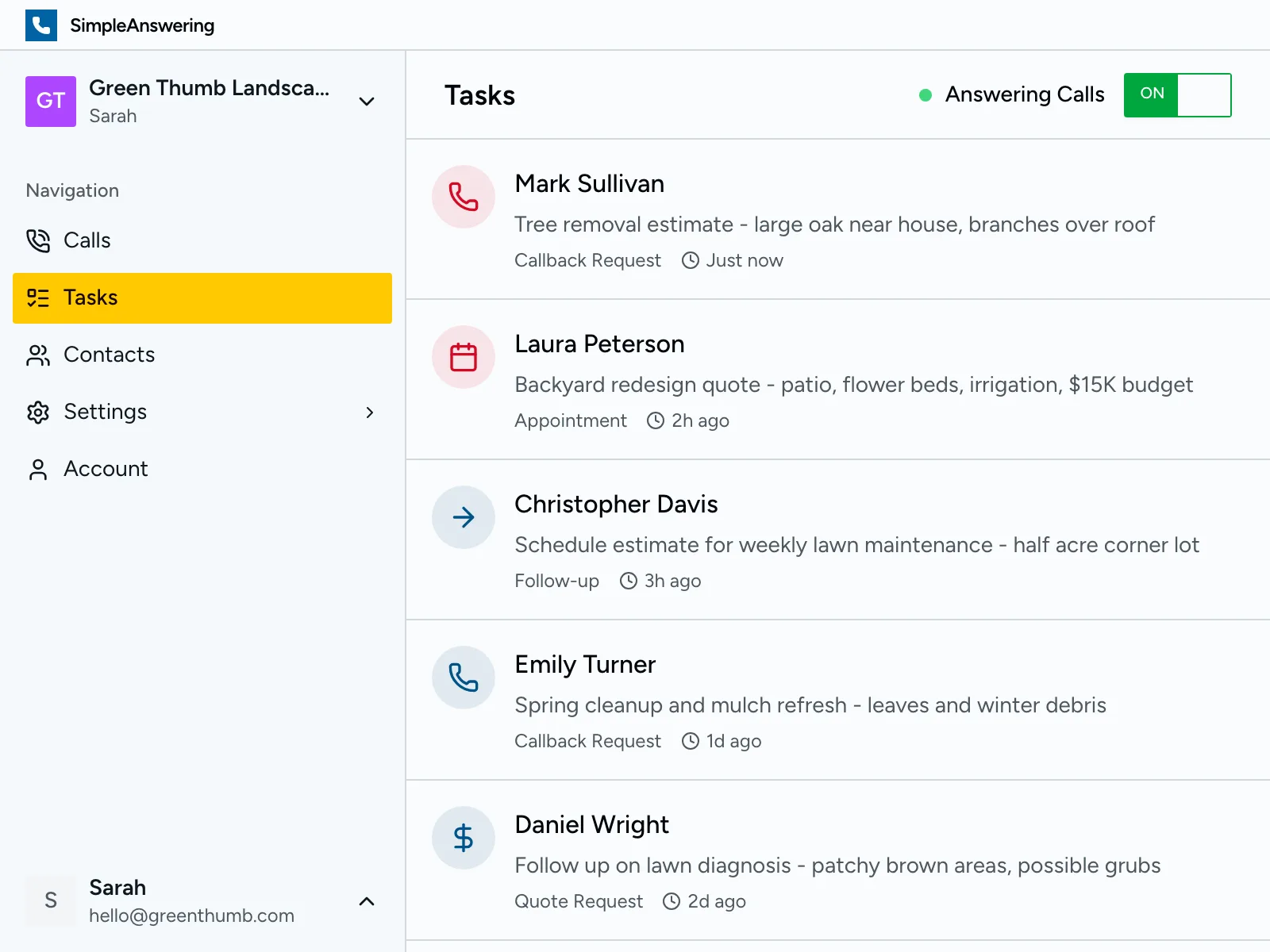The height and width of the screenshot is (952, 1270).
Task: Open the Account page from sidebar
Action: click(106, 469)
